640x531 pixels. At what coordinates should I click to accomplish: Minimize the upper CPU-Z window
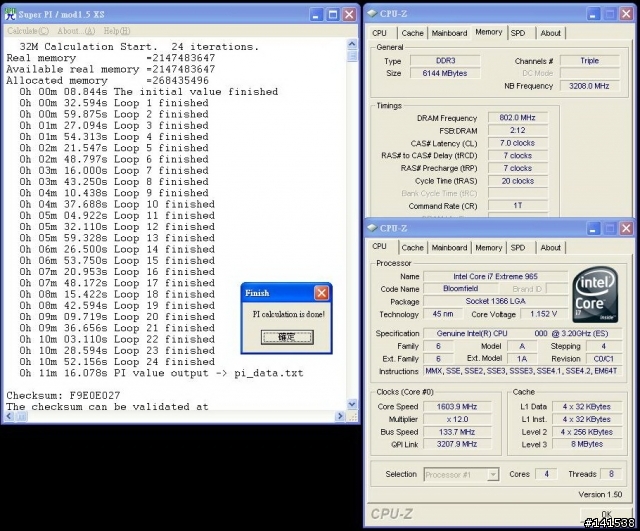[x=593, y=14]
